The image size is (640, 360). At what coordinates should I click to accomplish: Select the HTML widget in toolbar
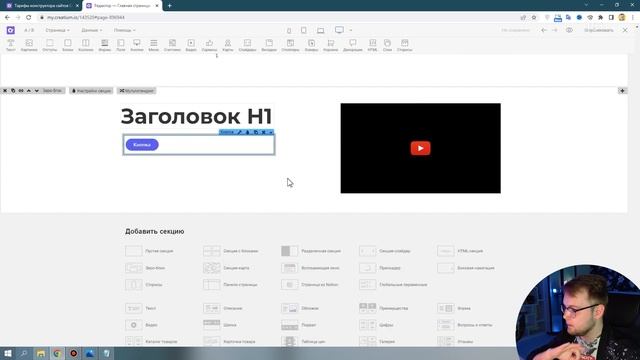click(372, 45)
